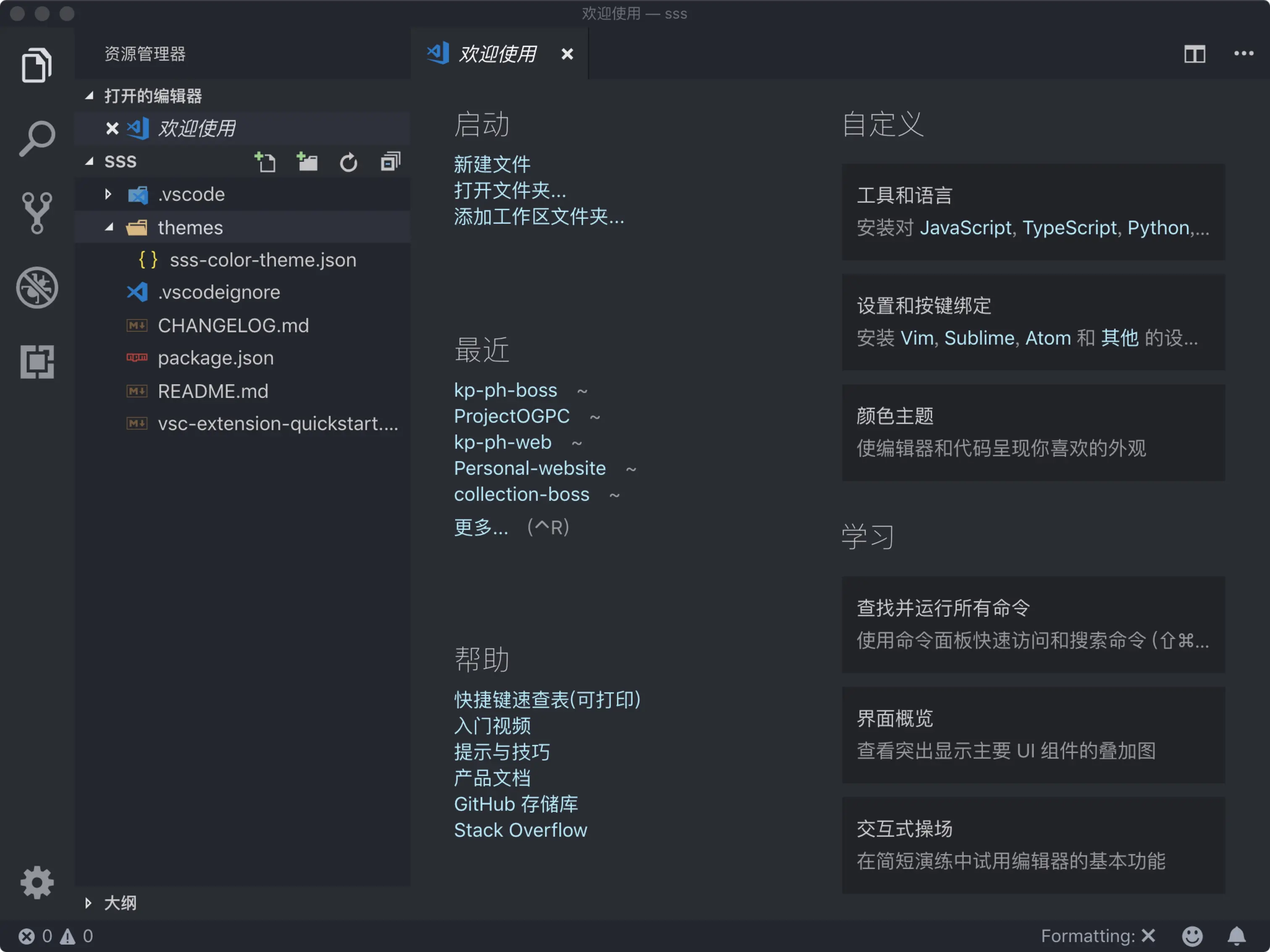1270x952 pixels.
Task: Open the Manage gear menu
Action: pos(37,882)
